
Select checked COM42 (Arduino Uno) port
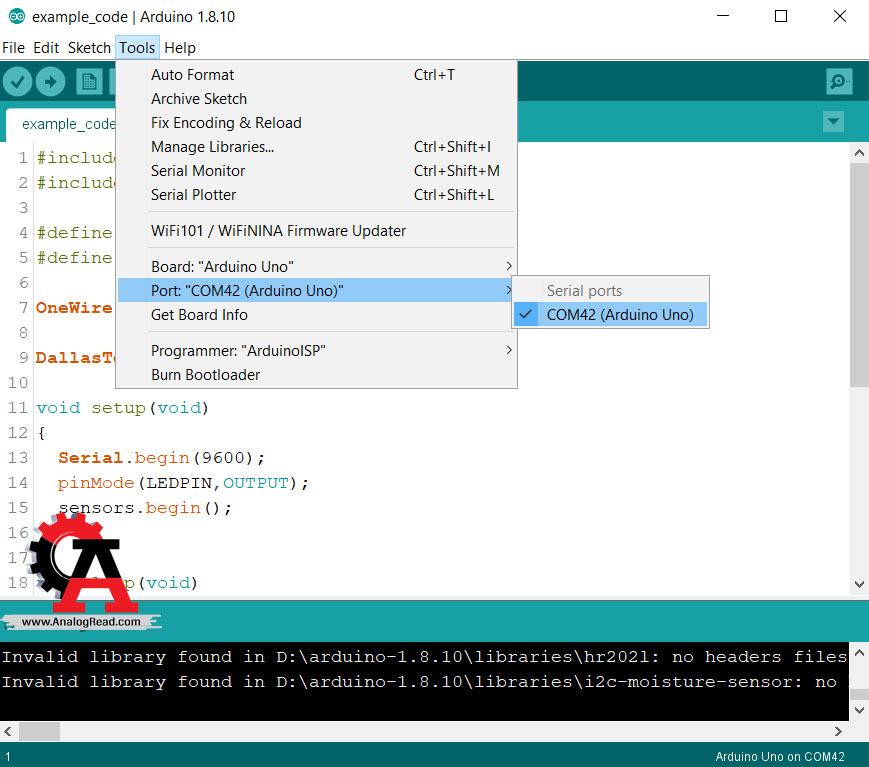610,315
